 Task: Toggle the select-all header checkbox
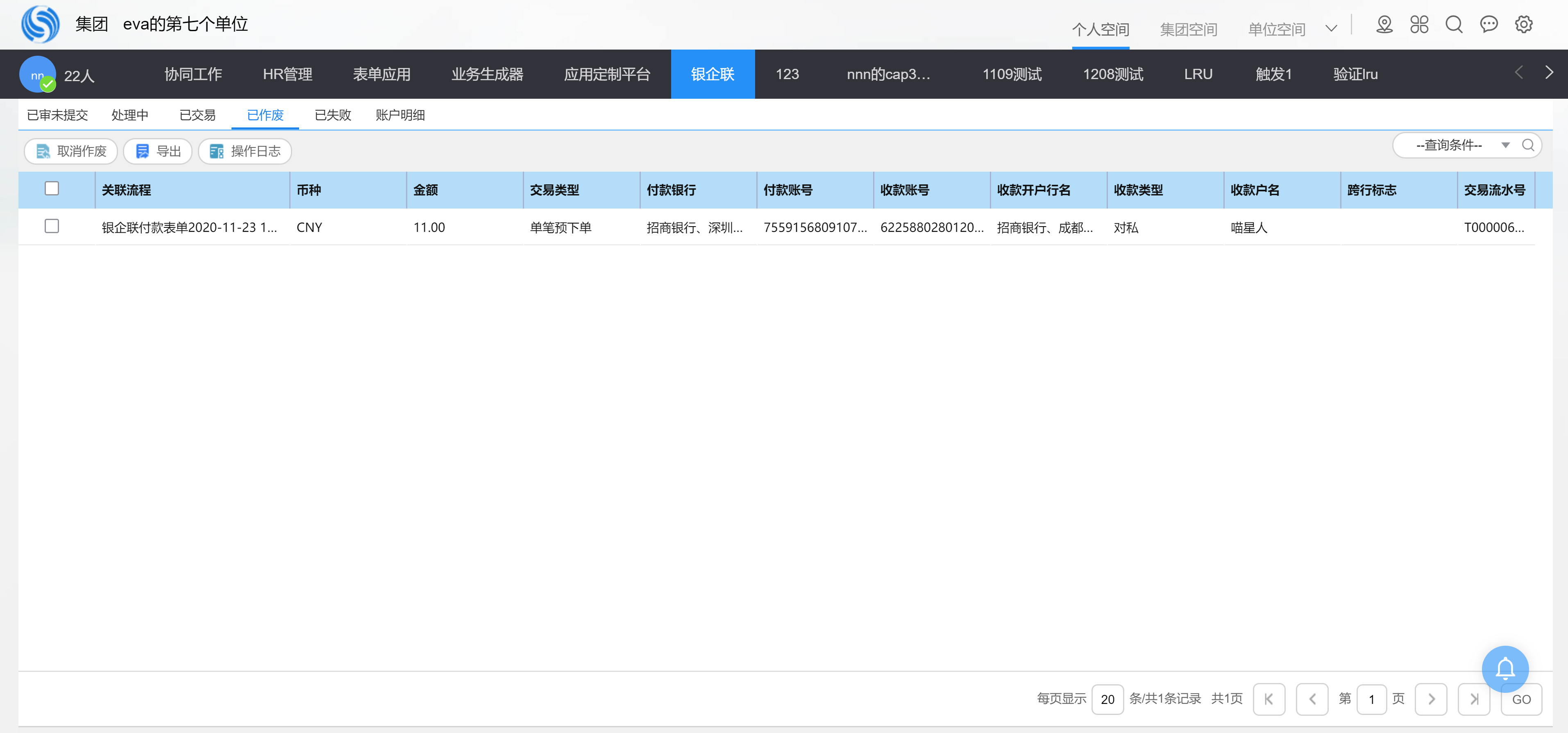coord(52,189)
